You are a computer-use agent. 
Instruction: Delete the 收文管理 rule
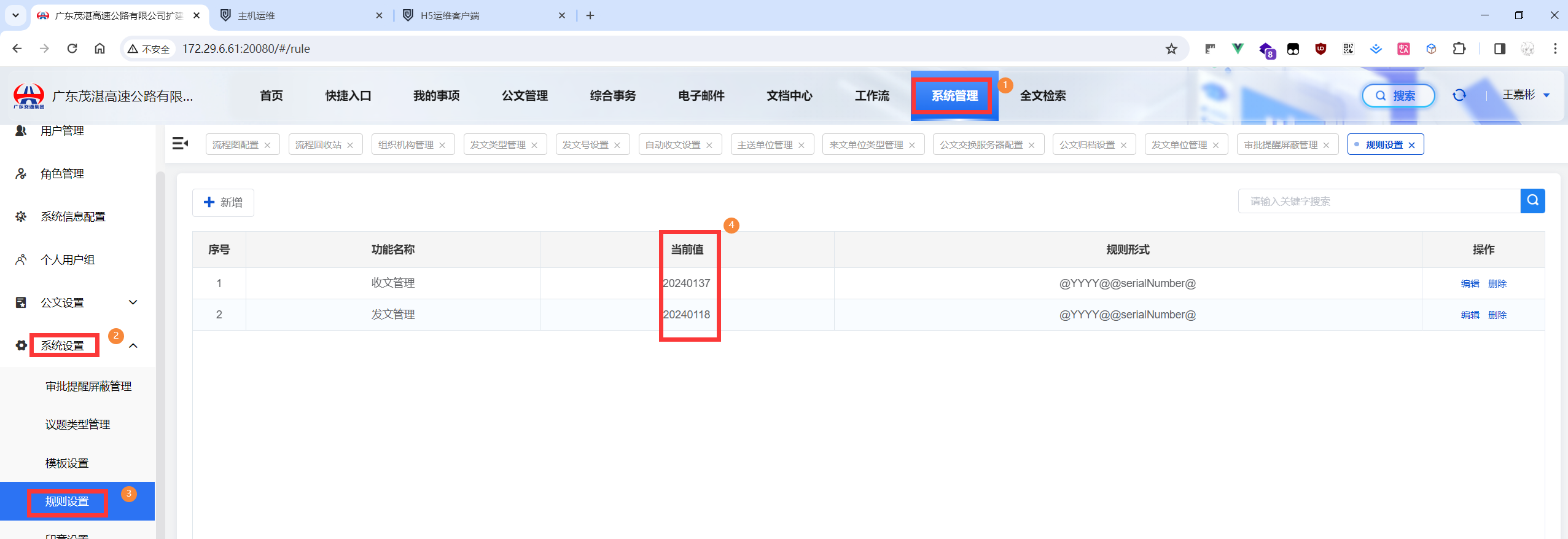[x=1497, y=283]
